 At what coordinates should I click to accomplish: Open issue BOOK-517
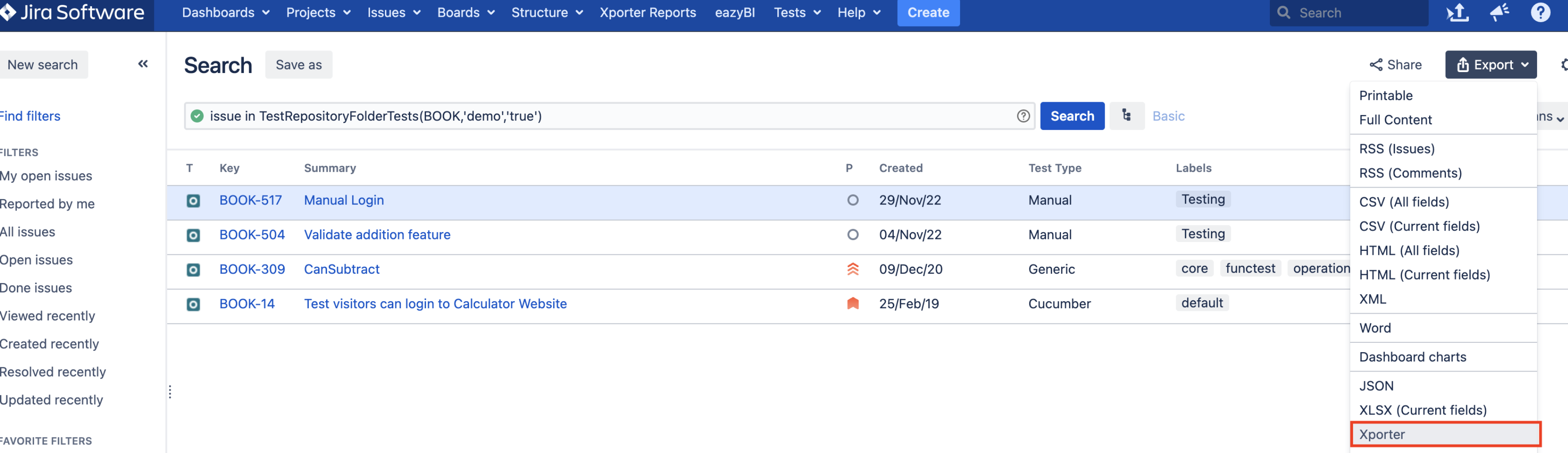point(250,200)
